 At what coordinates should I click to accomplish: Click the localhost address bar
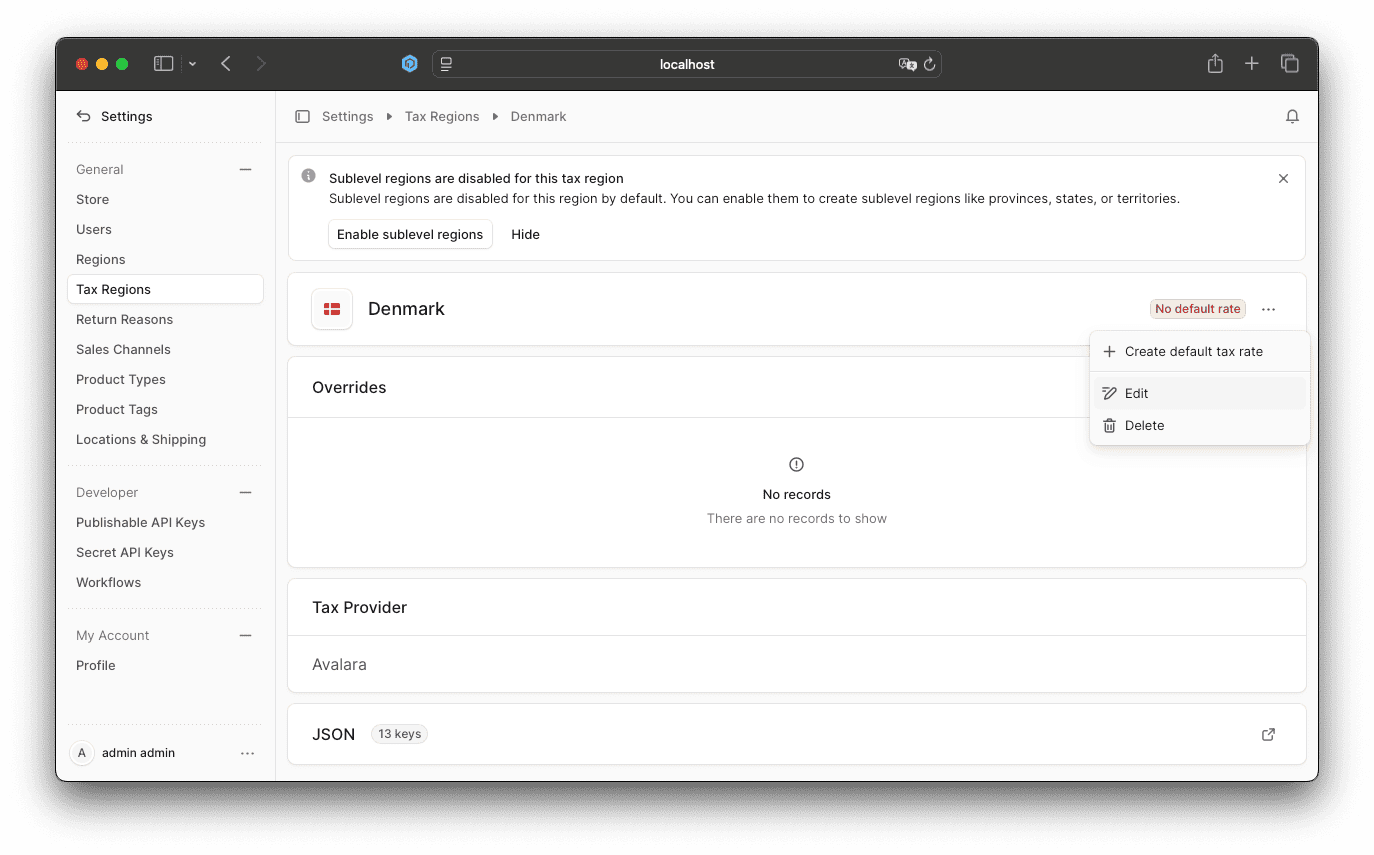pos(687,64)
